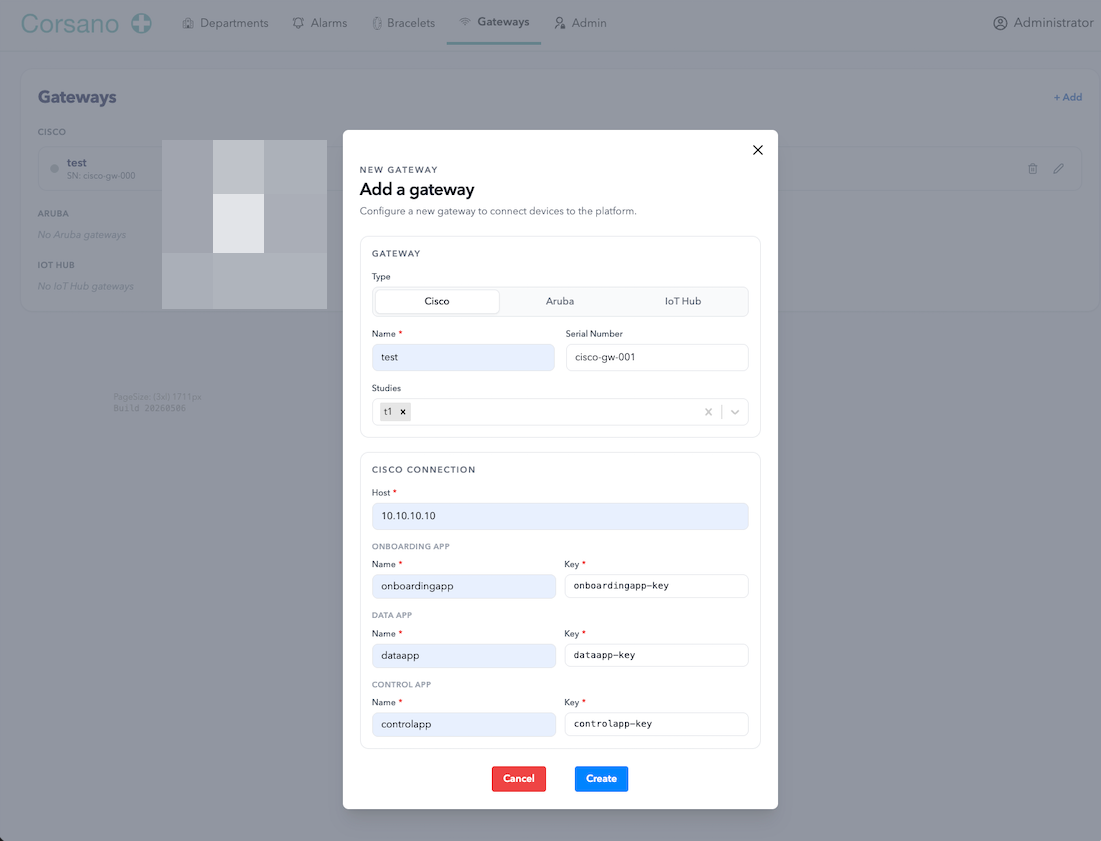Click the Departments building icon
The height and width of the screenshot is (841, 1101).
tap(187, 23)
